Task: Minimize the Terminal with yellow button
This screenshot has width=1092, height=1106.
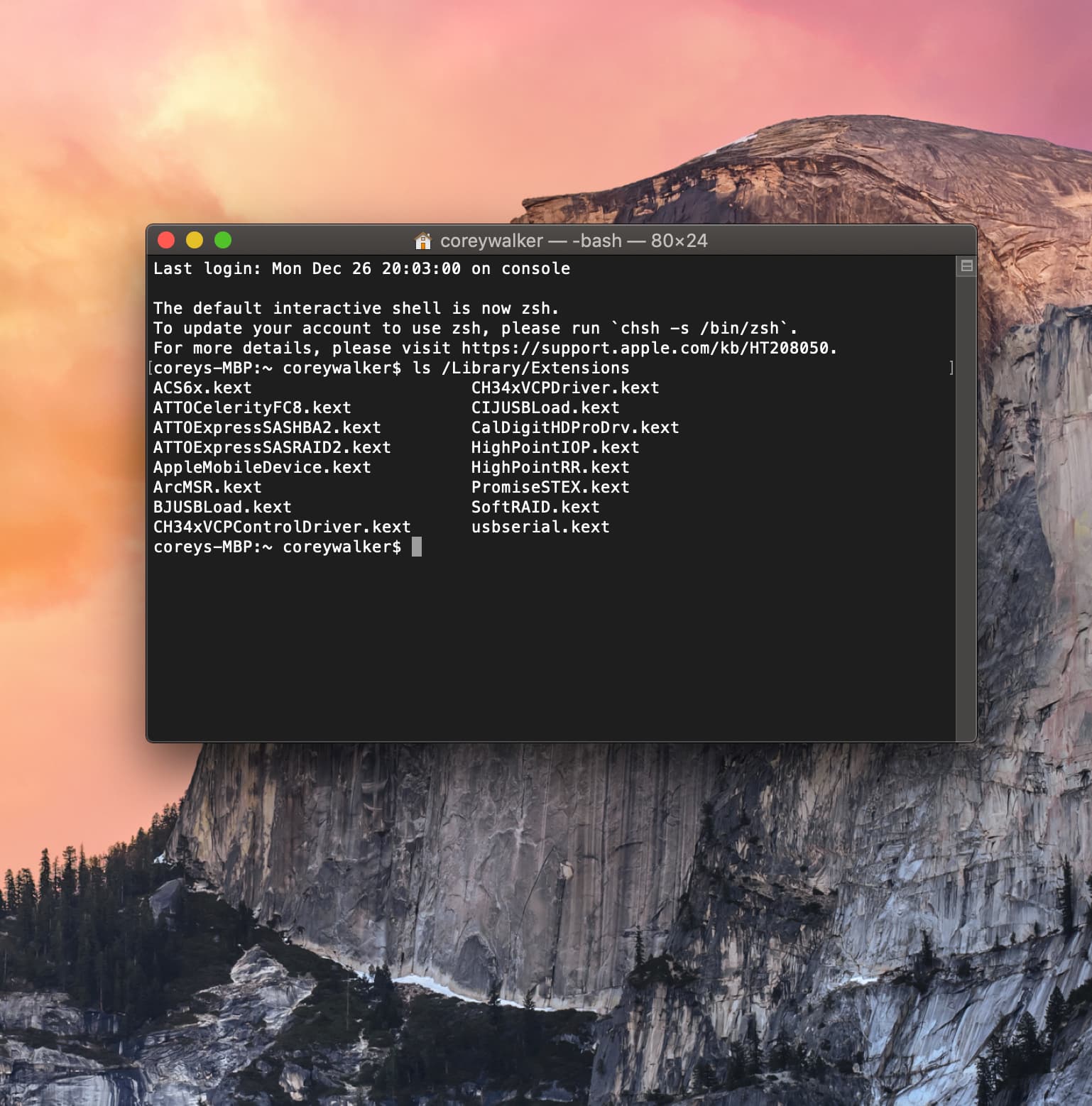Action: (195, 241)
